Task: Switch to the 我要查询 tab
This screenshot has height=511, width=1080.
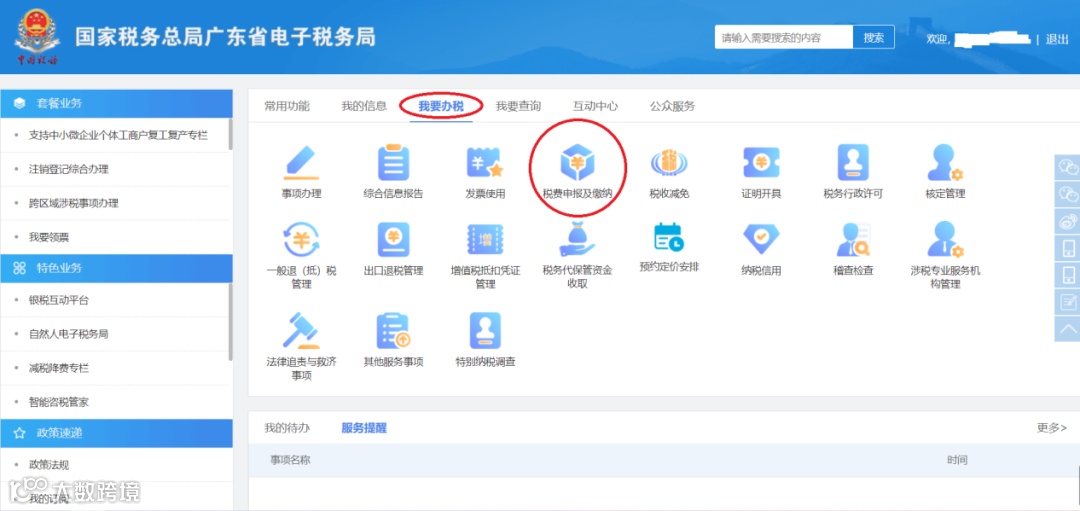Action: pos(518,106)
